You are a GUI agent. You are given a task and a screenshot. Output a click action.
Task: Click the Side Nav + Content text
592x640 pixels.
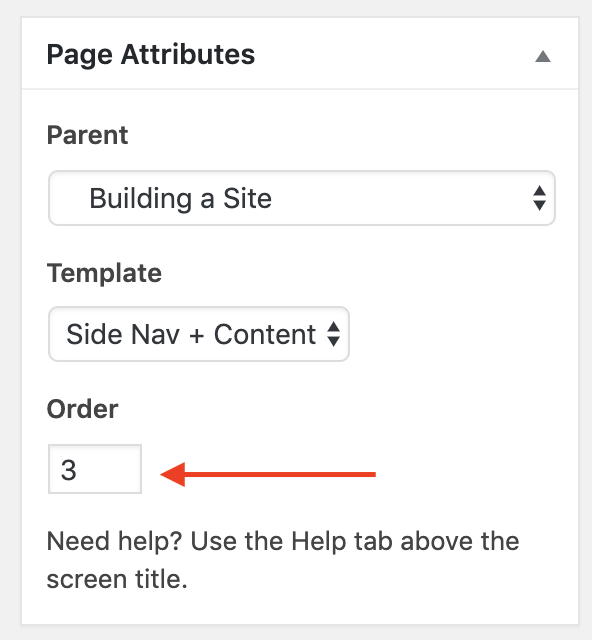coord(191,334)
